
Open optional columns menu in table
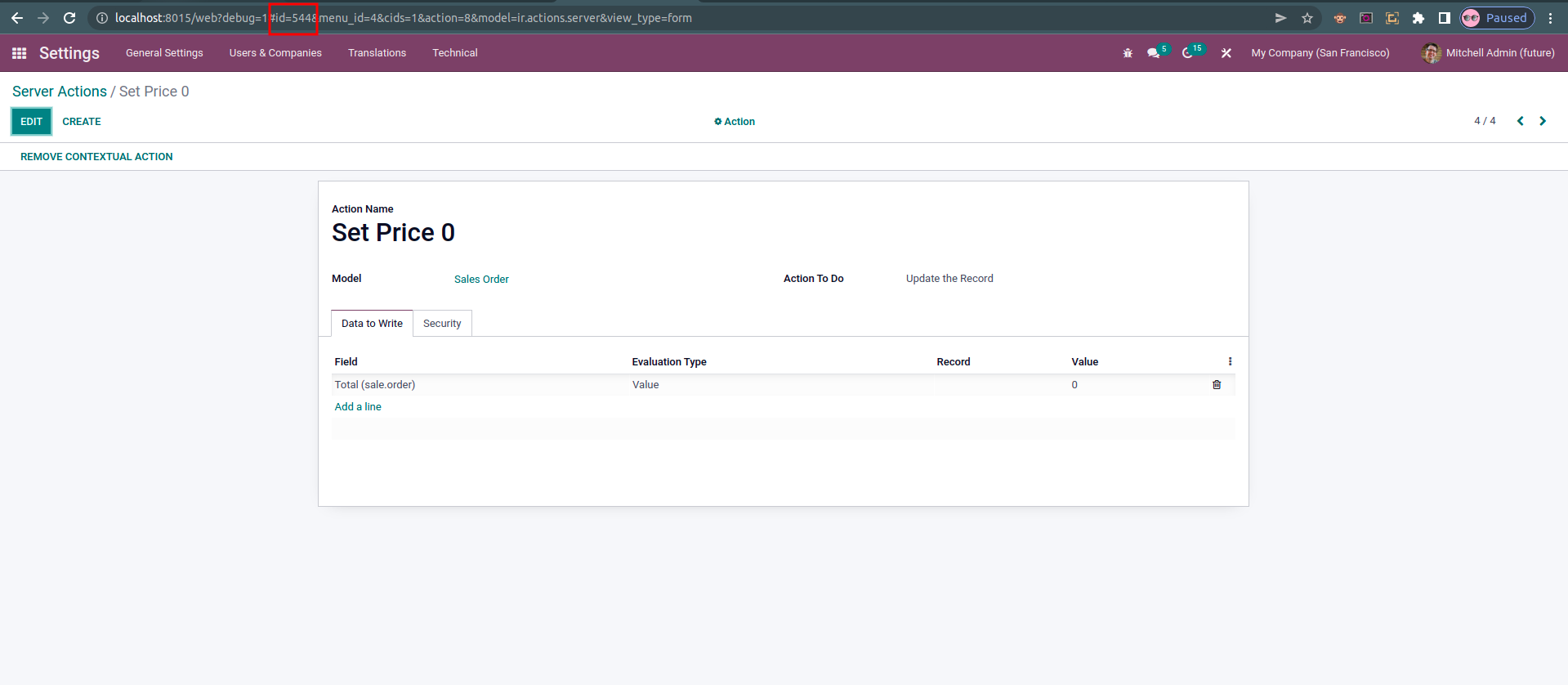[1230, 361]
